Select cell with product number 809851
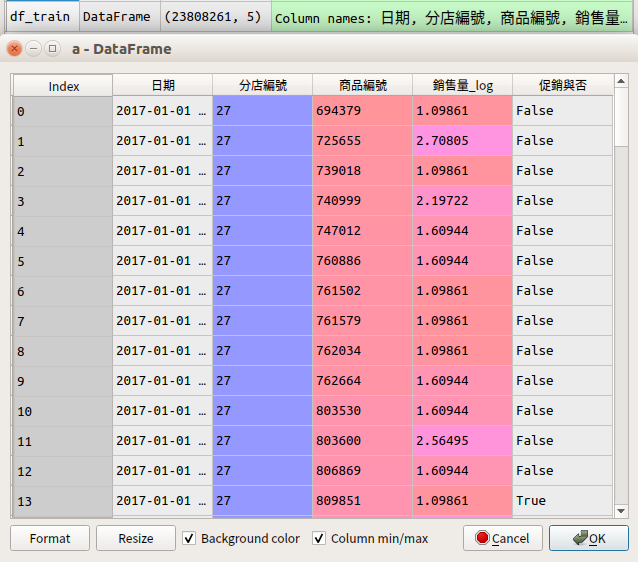The height and width of the screenshot is (562, 638). tap(363, 501)
